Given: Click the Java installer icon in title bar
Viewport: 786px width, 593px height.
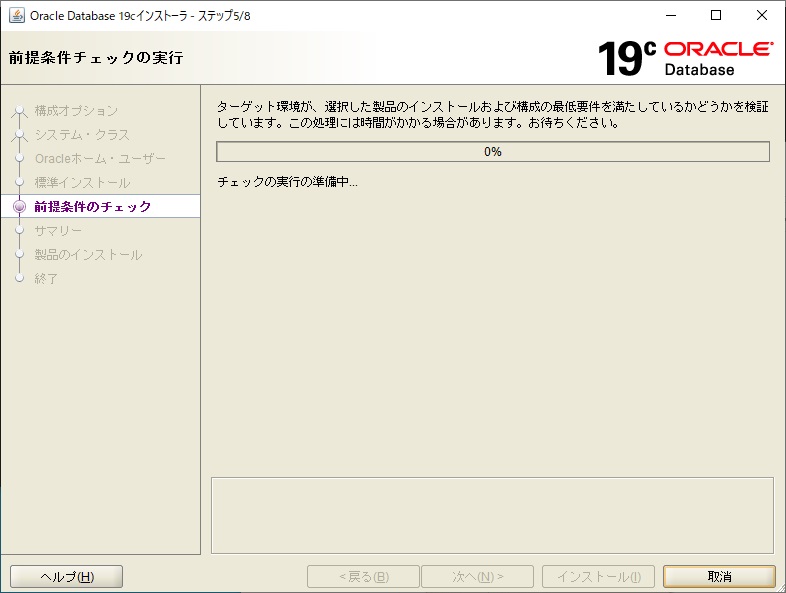Looking at the screenshot, I should [x=17, y=16].
